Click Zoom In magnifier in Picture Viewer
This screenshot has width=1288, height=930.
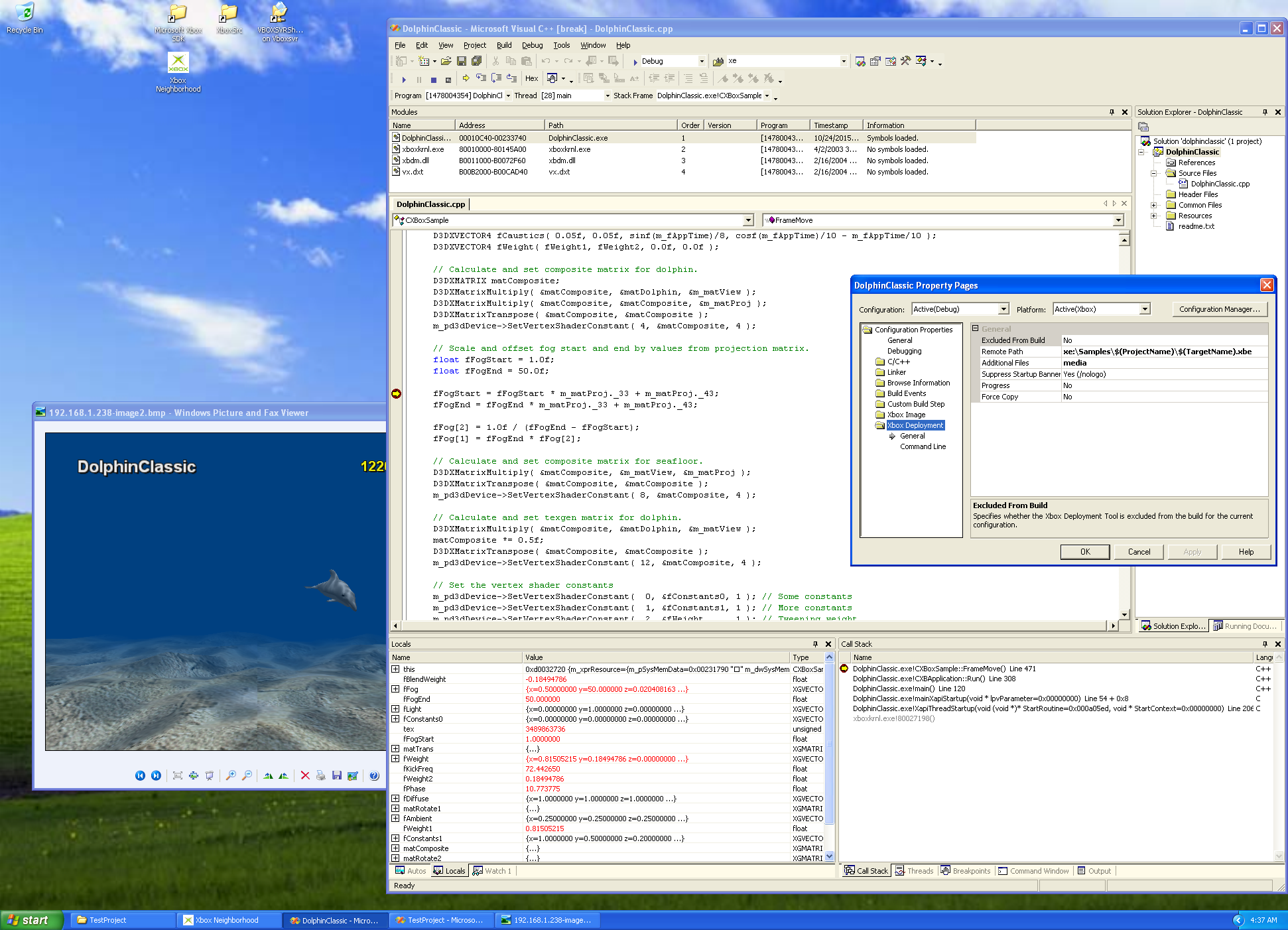[231, 775]
